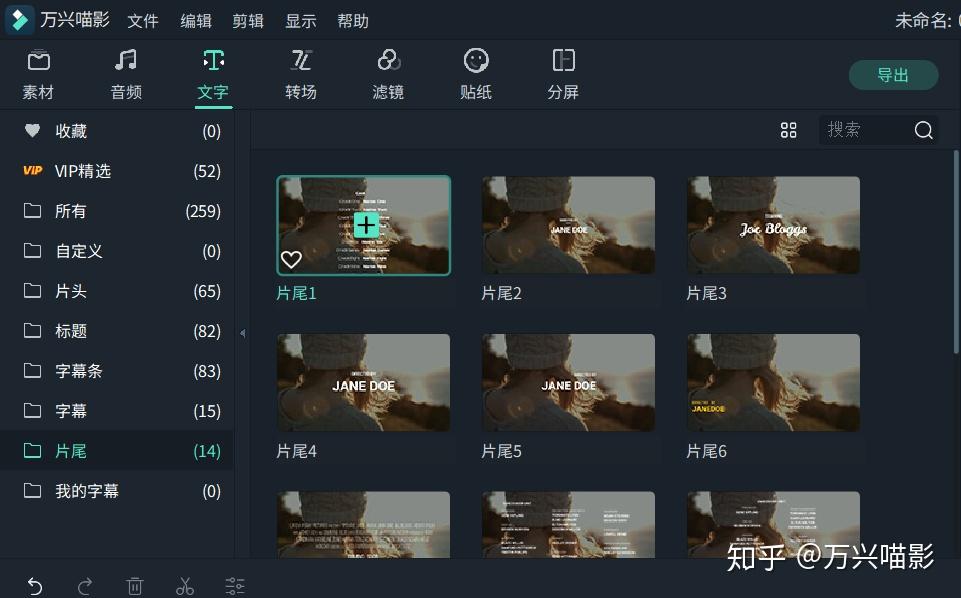Select the scissors cut icon

coord(185,586)
